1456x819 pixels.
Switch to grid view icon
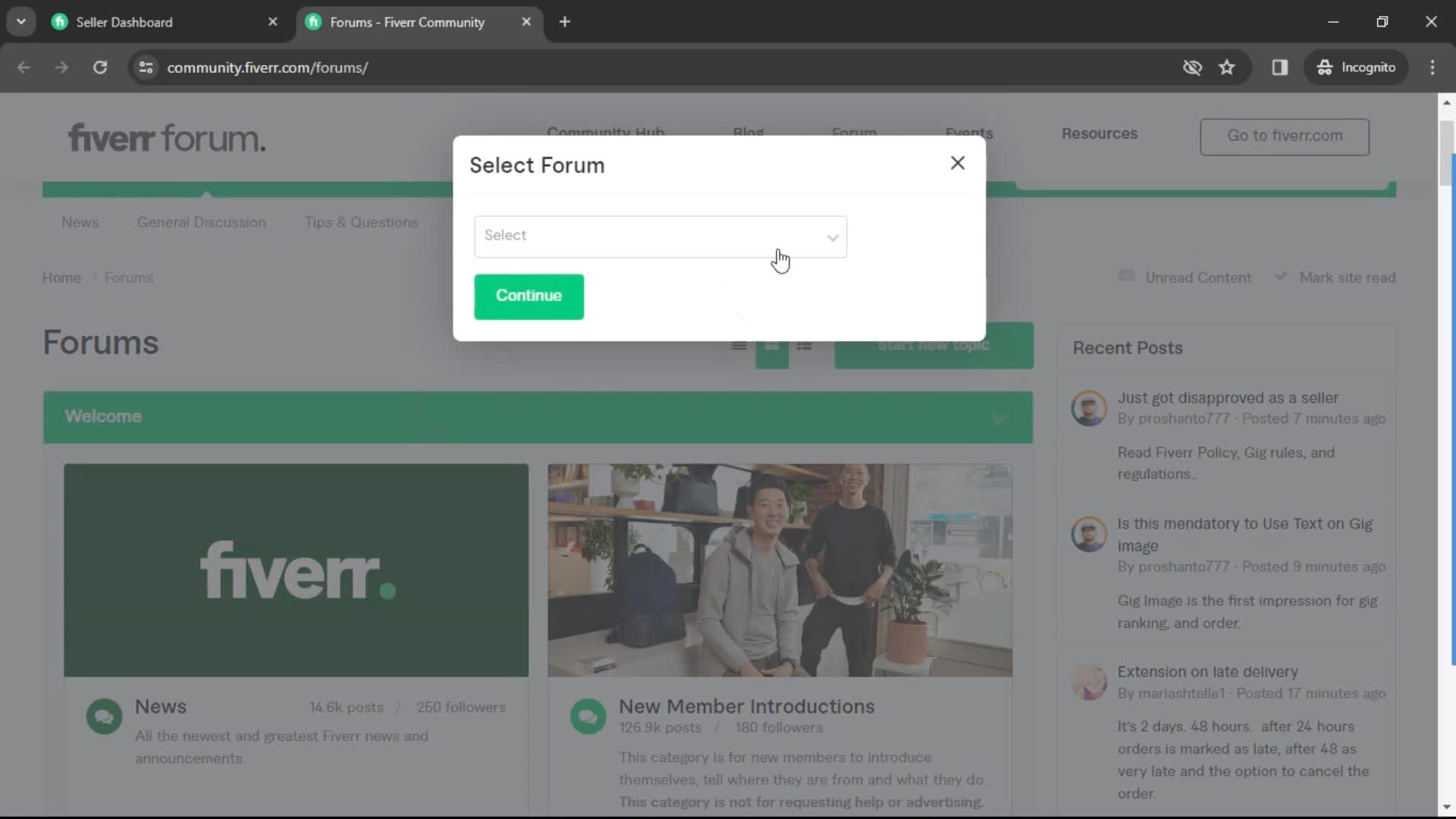coord(771,346)
